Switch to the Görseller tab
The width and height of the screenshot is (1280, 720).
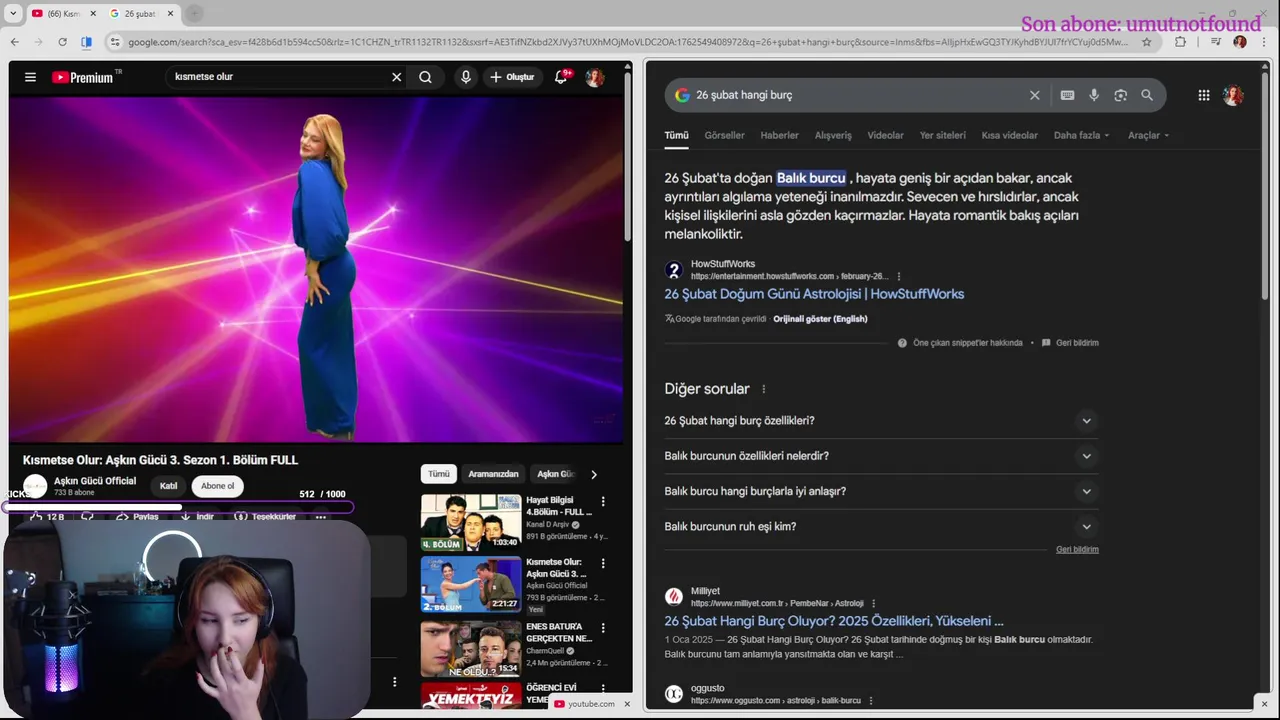coord(724,135)
